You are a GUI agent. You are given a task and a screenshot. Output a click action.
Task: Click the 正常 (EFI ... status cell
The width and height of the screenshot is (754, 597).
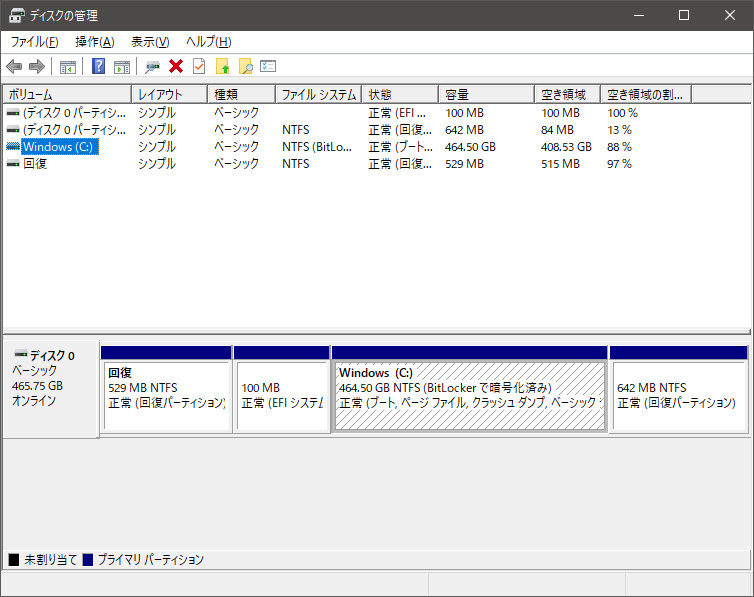(397, 113)
